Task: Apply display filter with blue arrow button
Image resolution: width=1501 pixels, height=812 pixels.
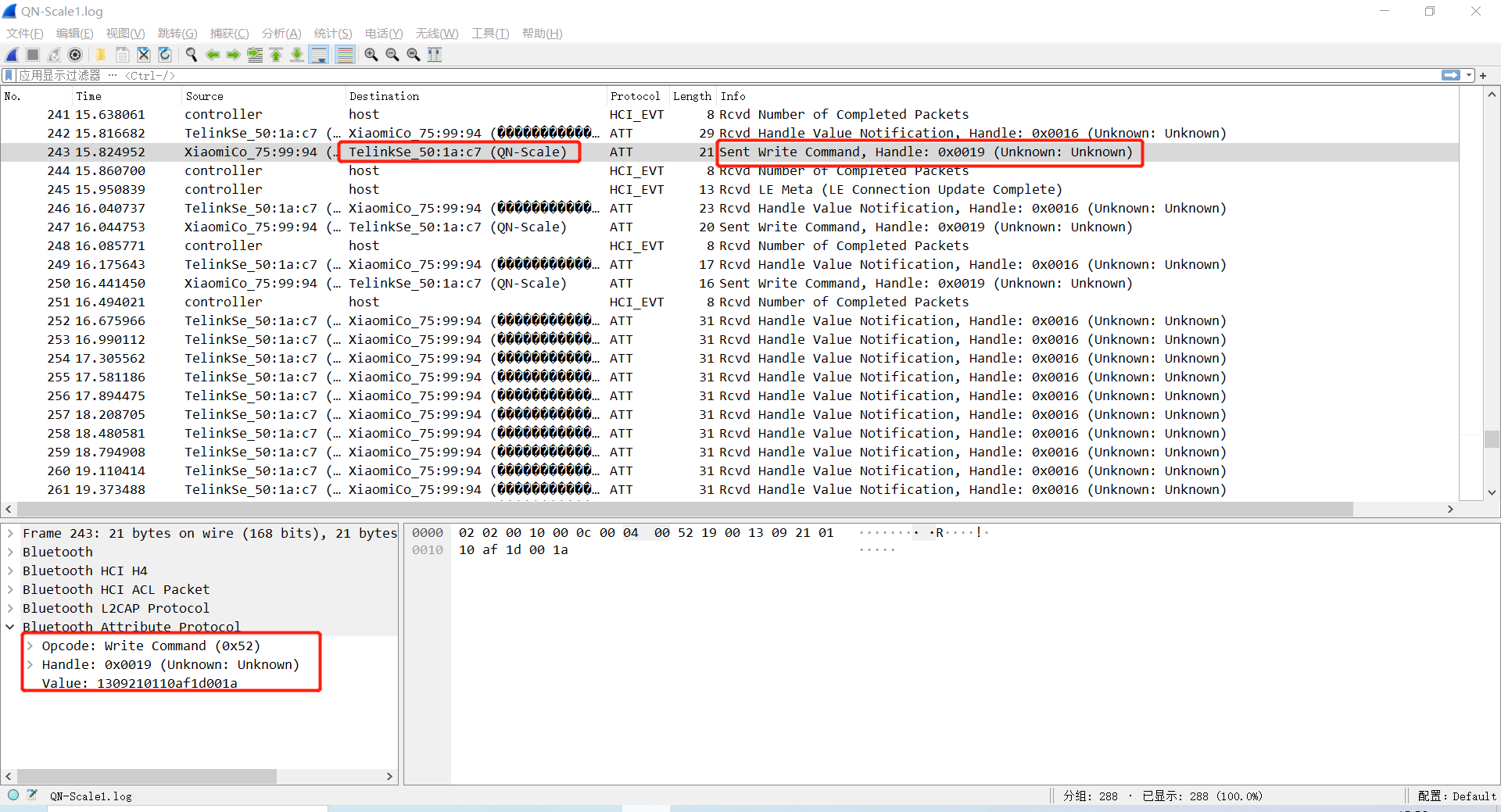Action: click(x=1451, y=75)
